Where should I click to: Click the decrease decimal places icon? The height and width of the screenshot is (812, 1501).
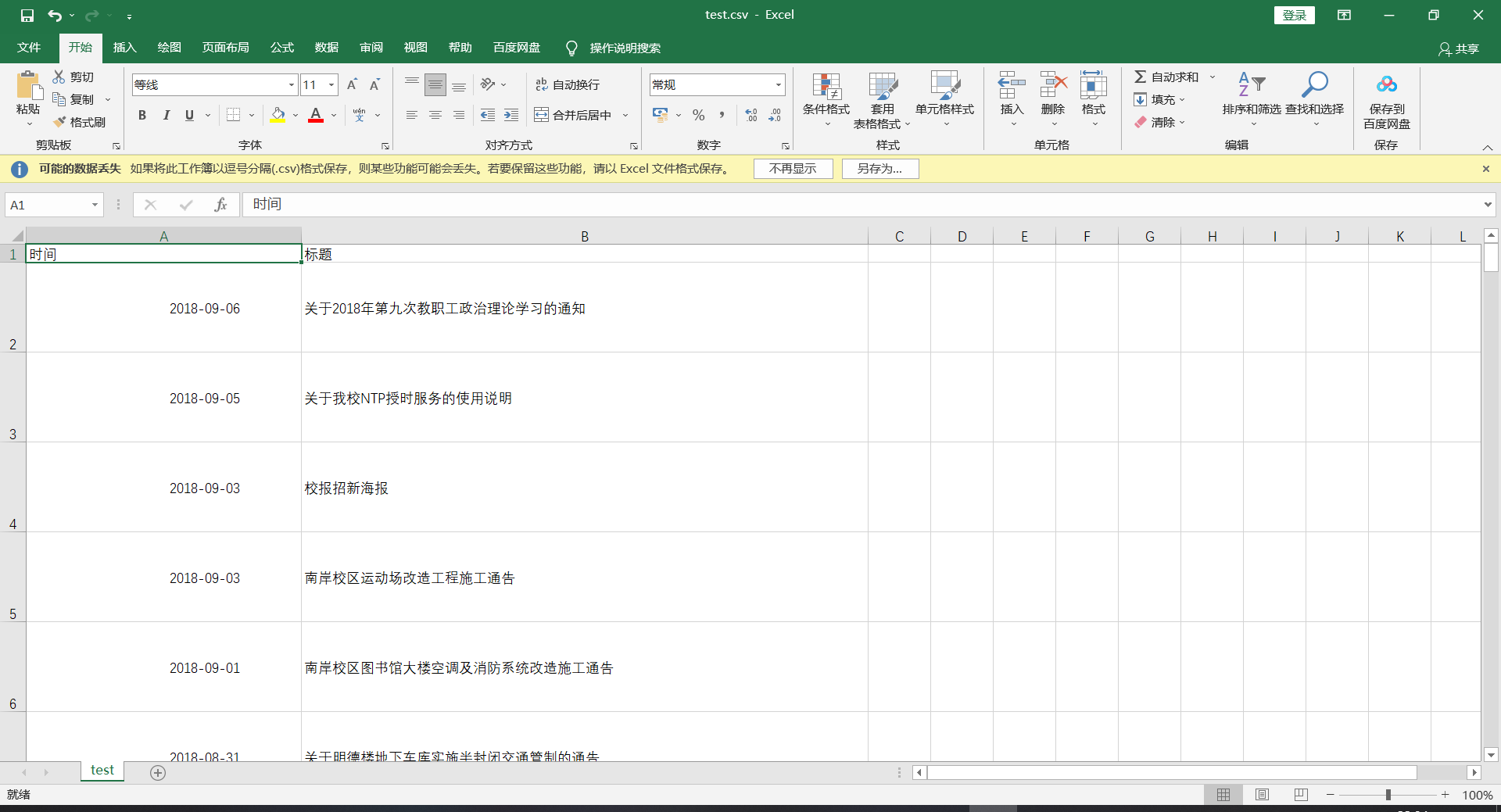click(x=775, y=115)
